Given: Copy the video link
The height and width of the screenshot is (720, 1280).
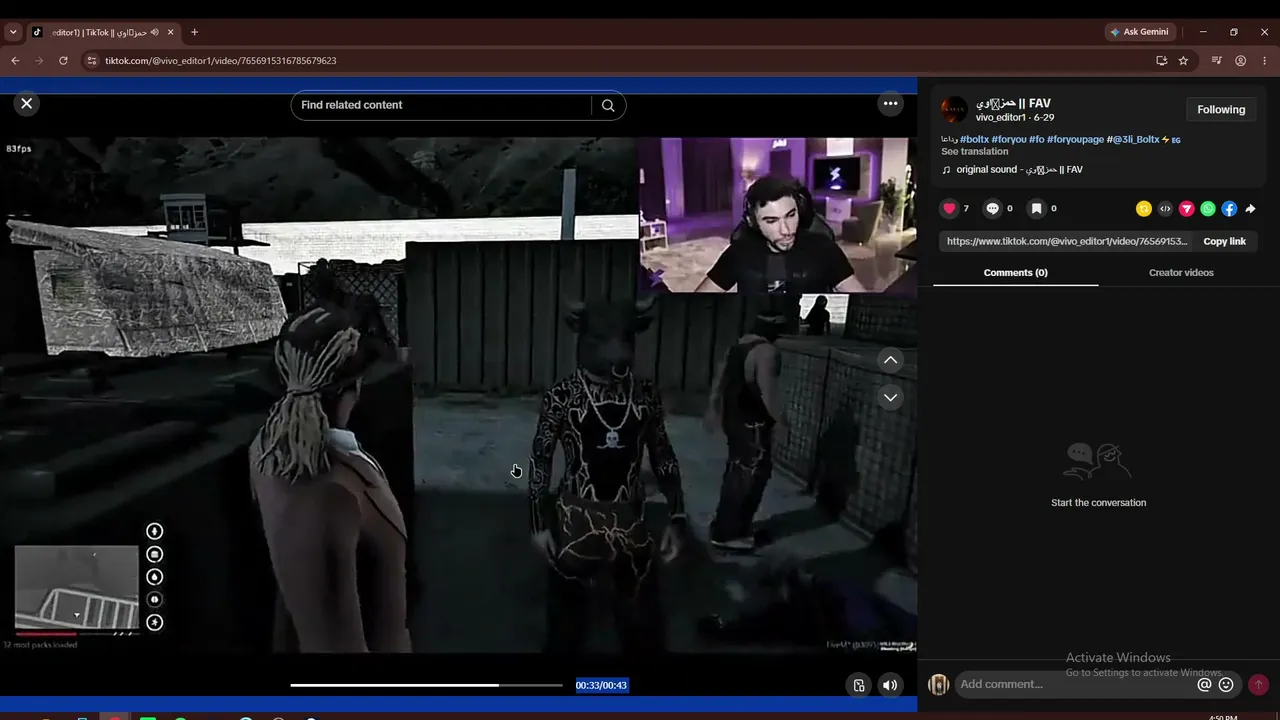Looking at the screenshot, I should click(x=1224, y=241).
